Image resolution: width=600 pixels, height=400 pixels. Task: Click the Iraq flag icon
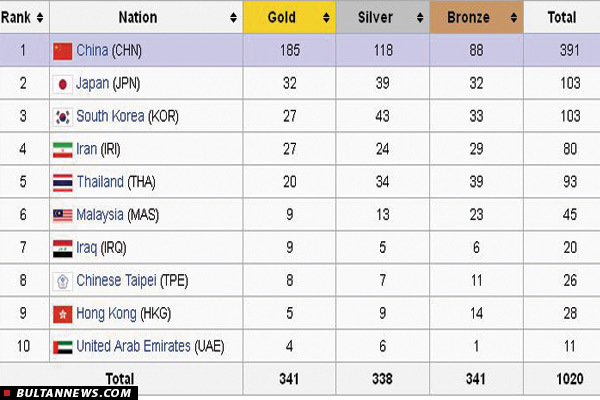click(x=63, y=248)
